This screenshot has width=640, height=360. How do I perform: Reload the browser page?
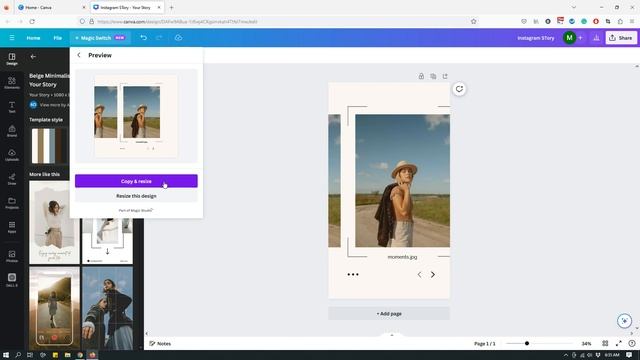(32, 21)
